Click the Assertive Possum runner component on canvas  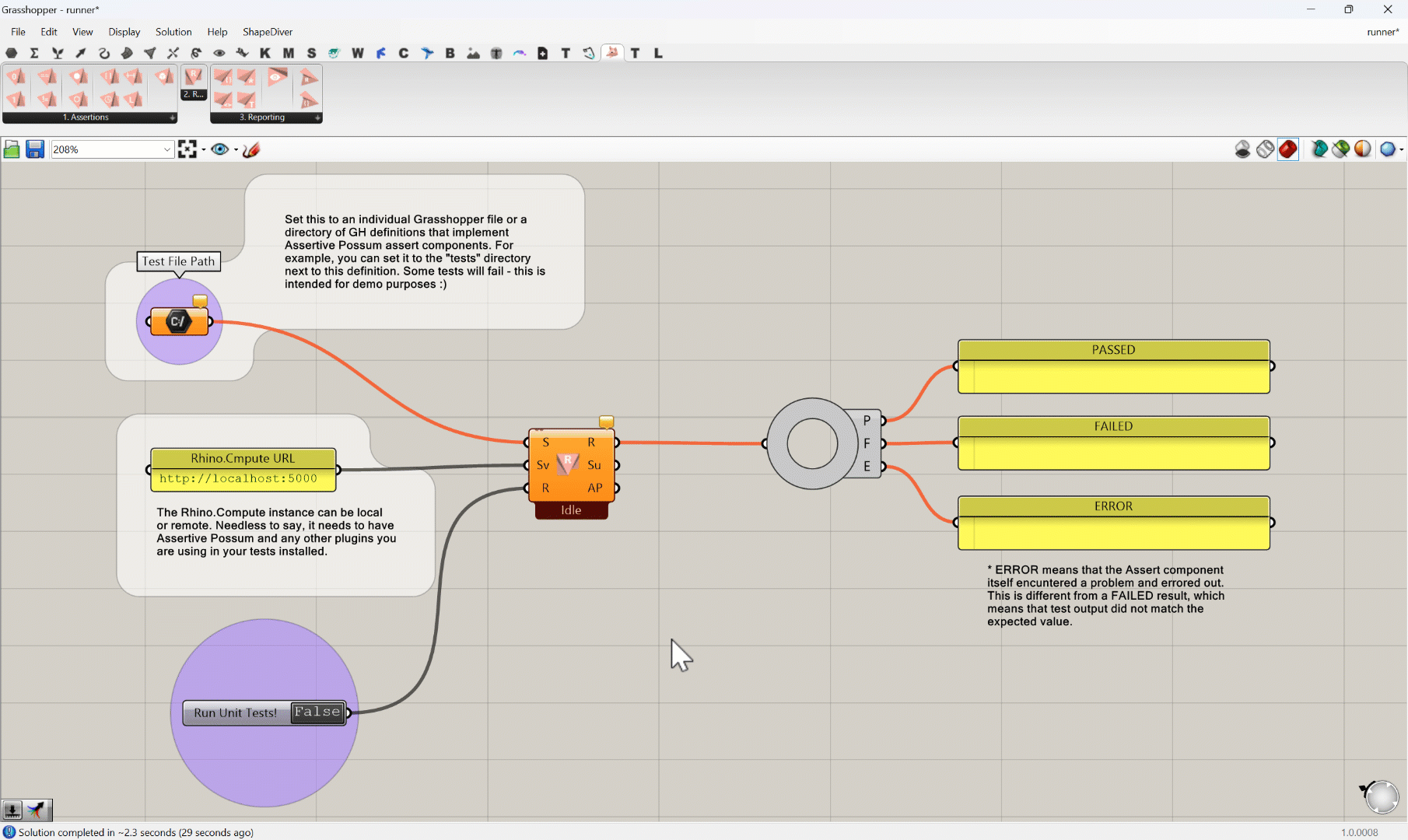coord(569,465)
